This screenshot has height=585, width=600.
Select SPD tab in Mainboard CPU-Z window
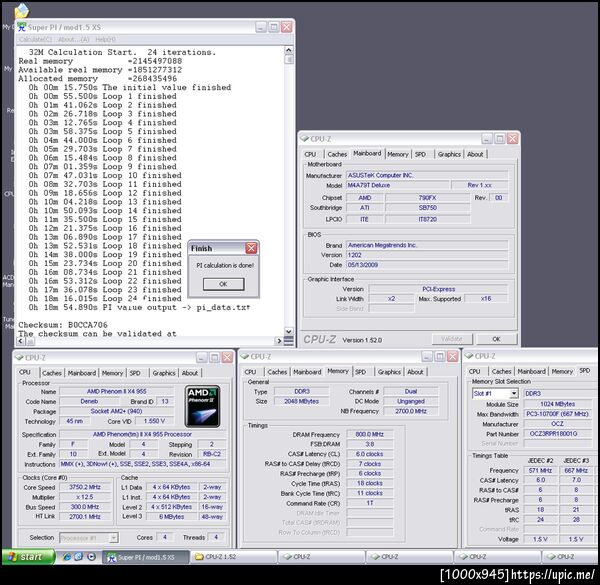[x=420, y=154]
